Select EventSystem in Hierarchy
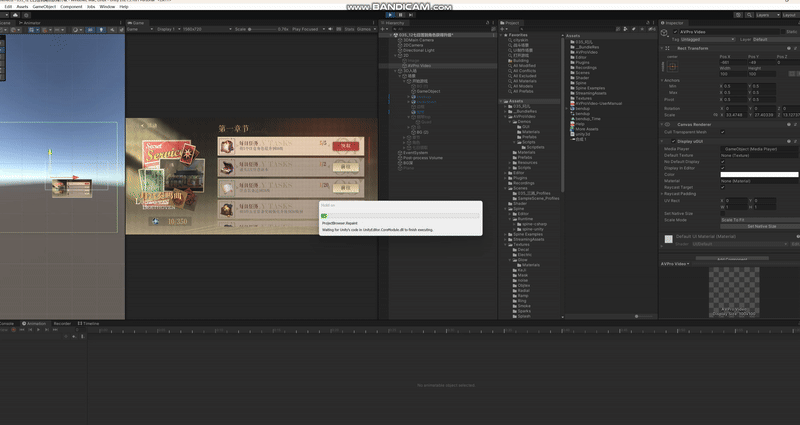 tap(415, 153)
